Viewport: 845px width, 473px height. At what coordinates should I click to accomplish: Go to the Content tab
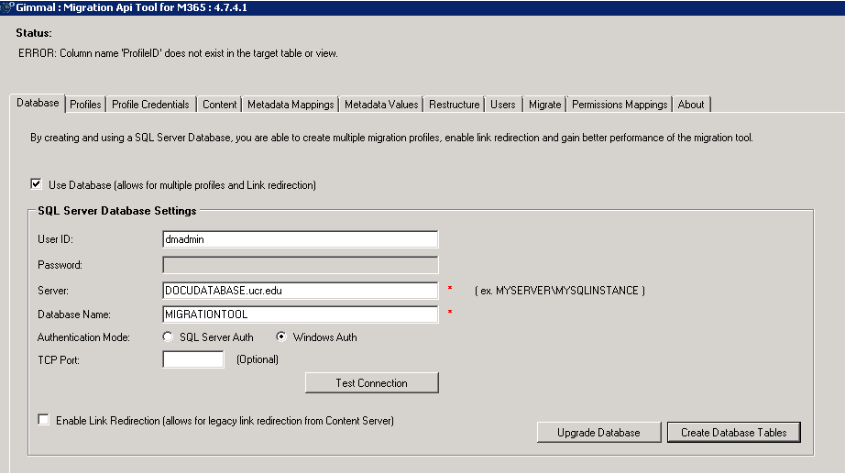tap(219, 104)
